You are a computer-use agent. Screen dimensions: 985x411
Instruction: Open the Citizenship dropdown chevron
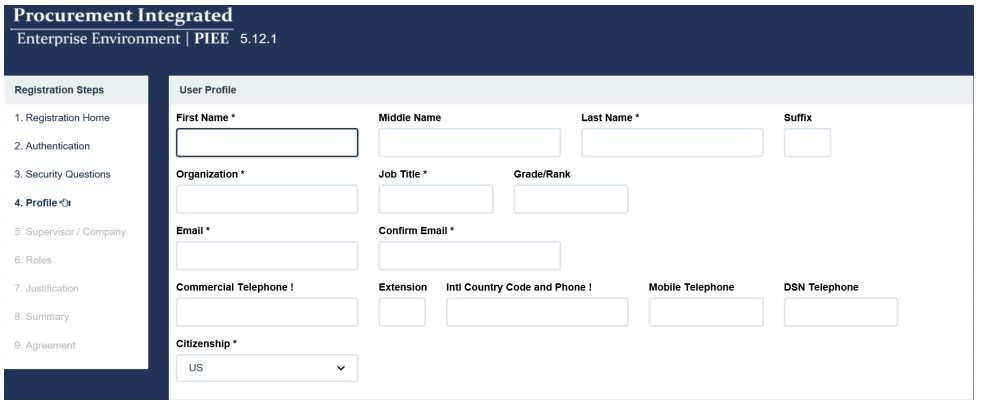click(x=341, y=368)
